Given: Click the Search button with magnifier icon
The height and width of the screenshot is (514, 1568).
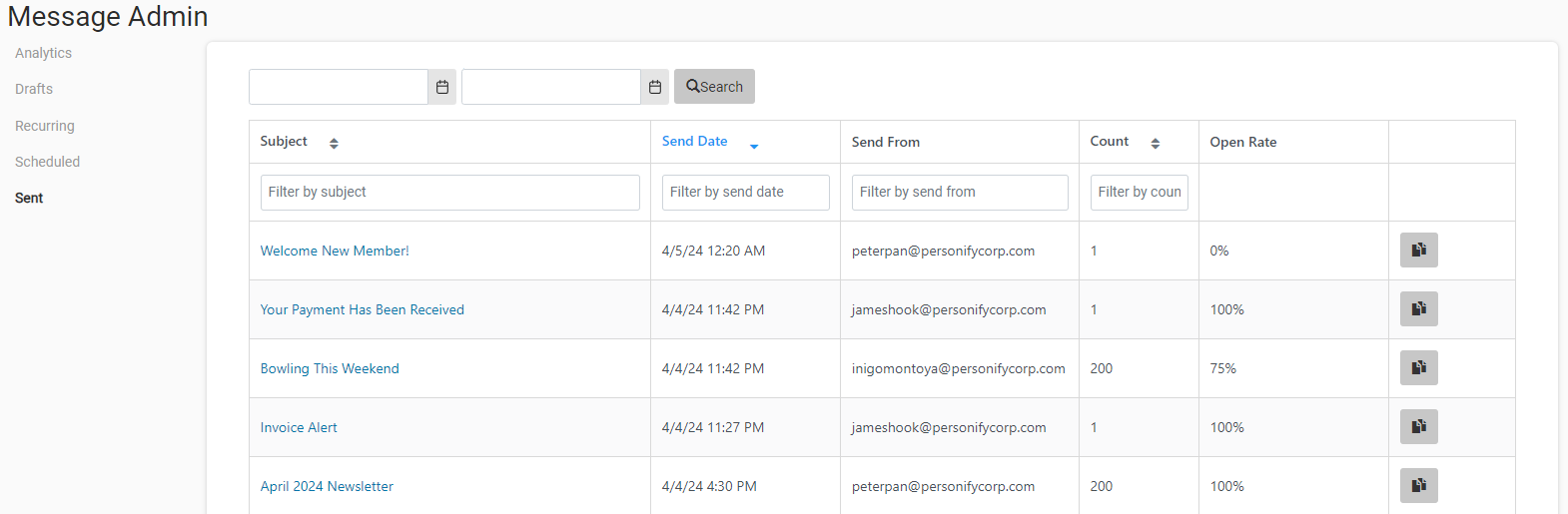Looking at the screenshot, I should coord(714,87).
